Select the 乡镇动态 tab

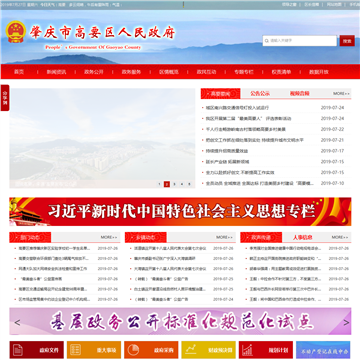[x=146, y=237]
